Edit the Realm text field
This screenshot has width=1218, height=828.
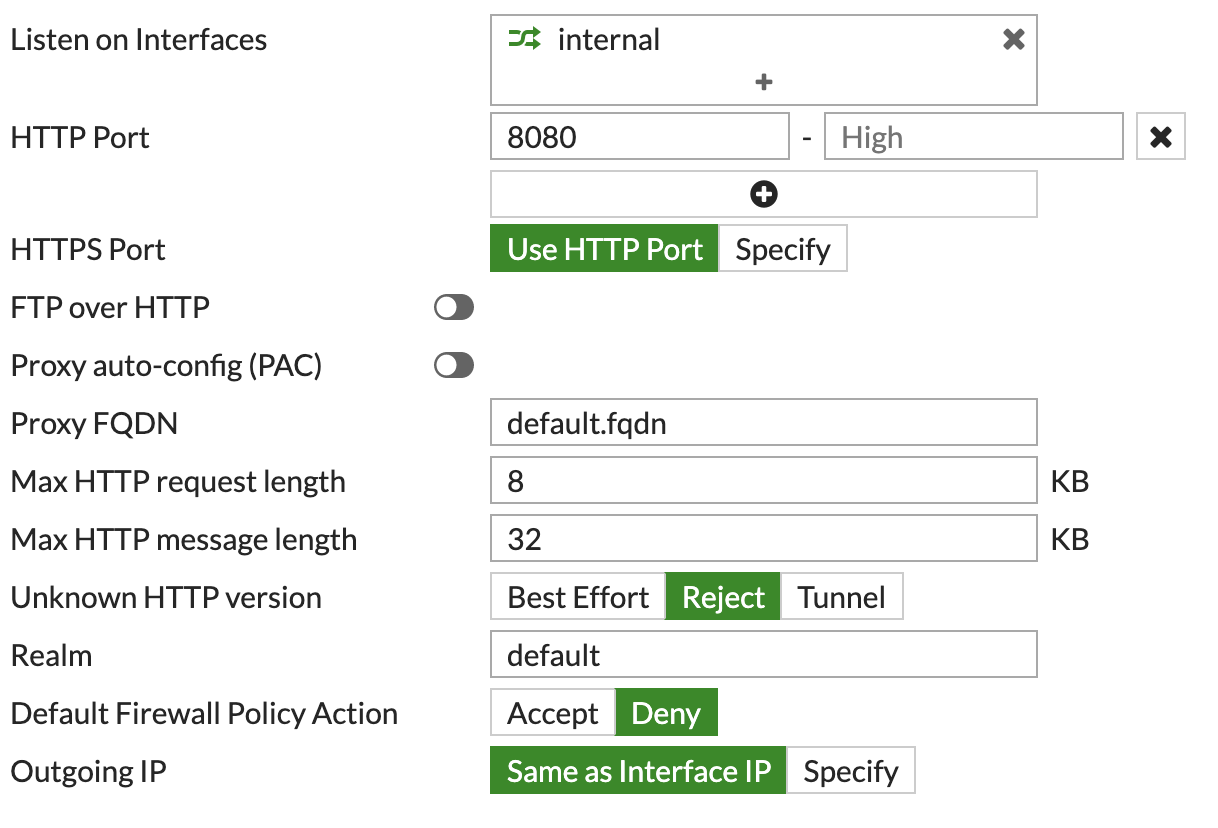tap(763, 654)
